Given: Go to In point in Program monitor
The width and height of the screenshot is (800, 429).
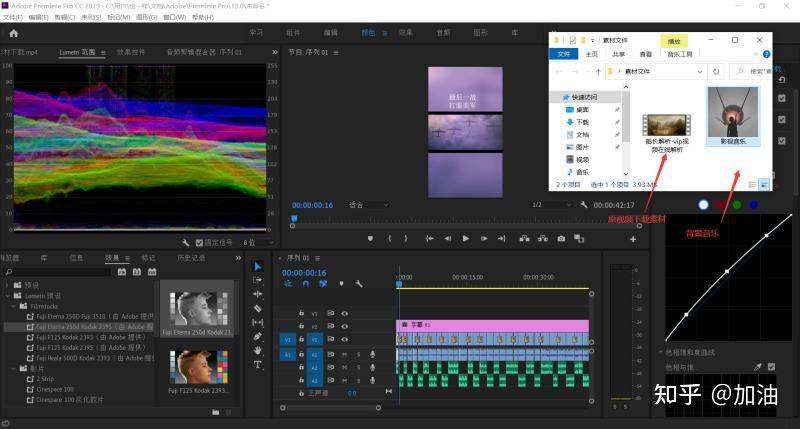Looking at the screenshot, I should 430,238.
